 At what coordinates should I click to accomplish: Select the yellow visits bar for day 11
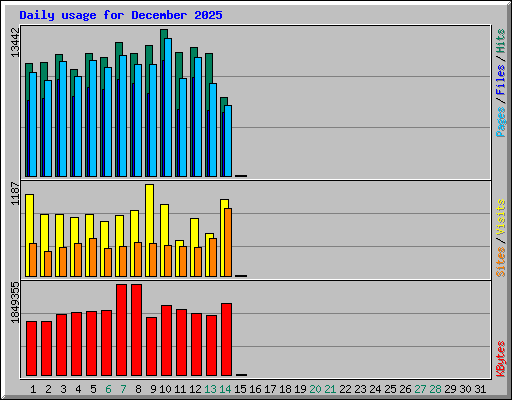[x=179, y=243]
